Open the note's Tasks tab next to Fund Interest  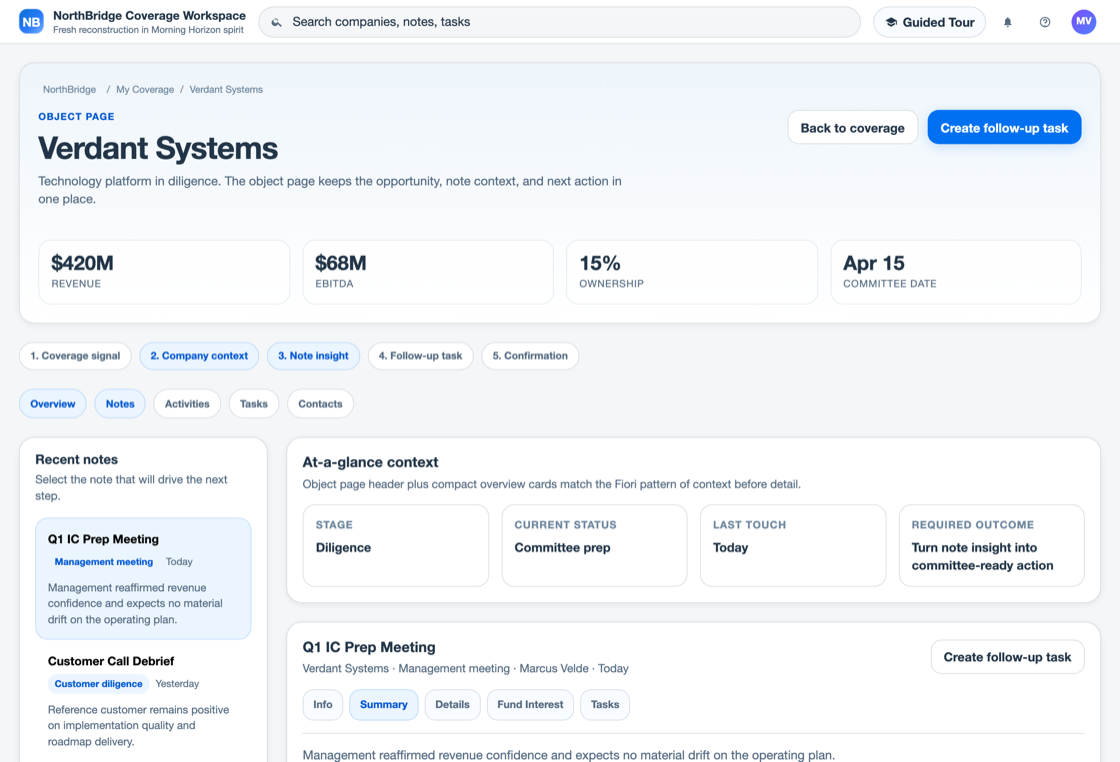(605, 705)
